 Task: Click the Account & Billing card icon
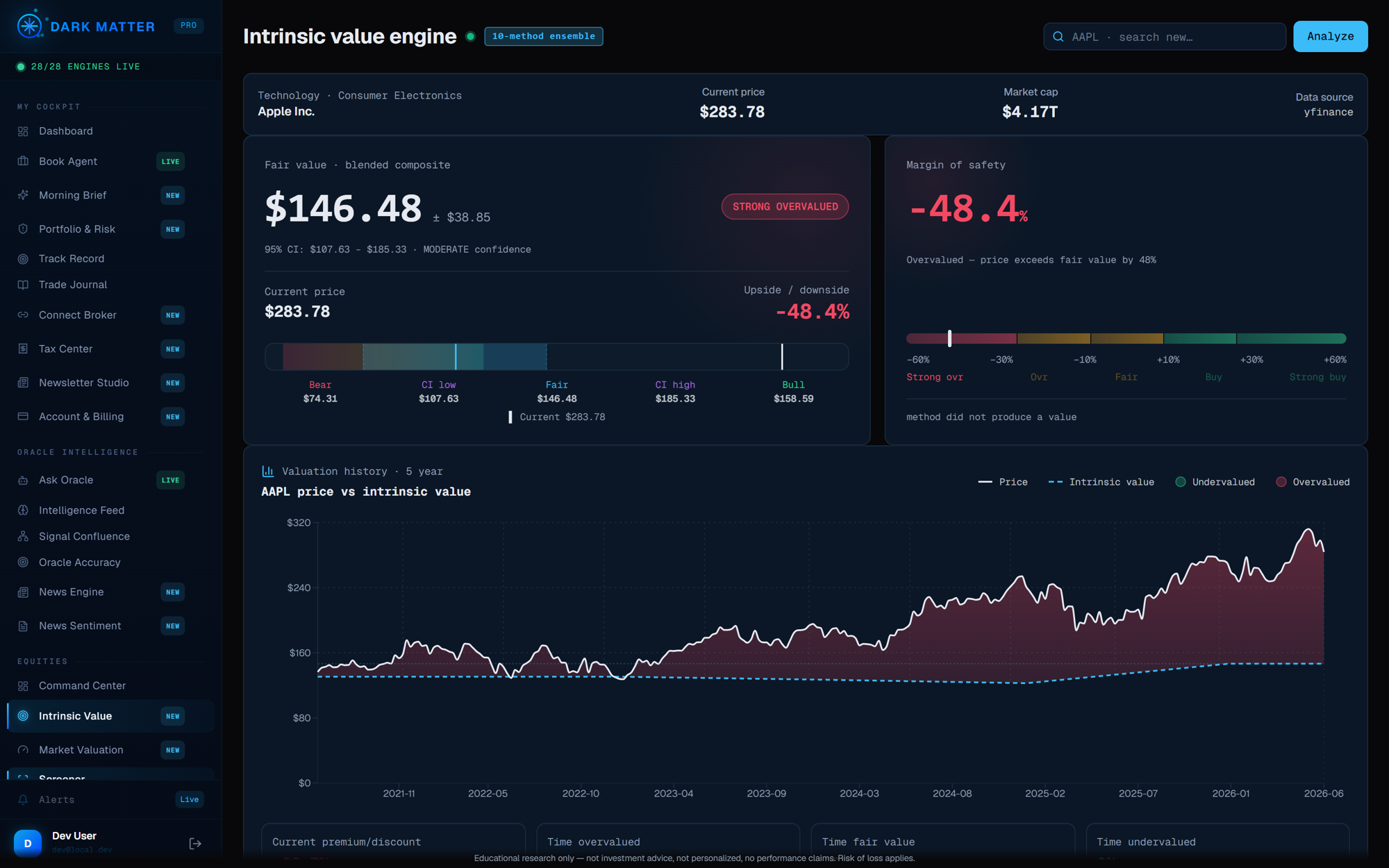[23, 417]
